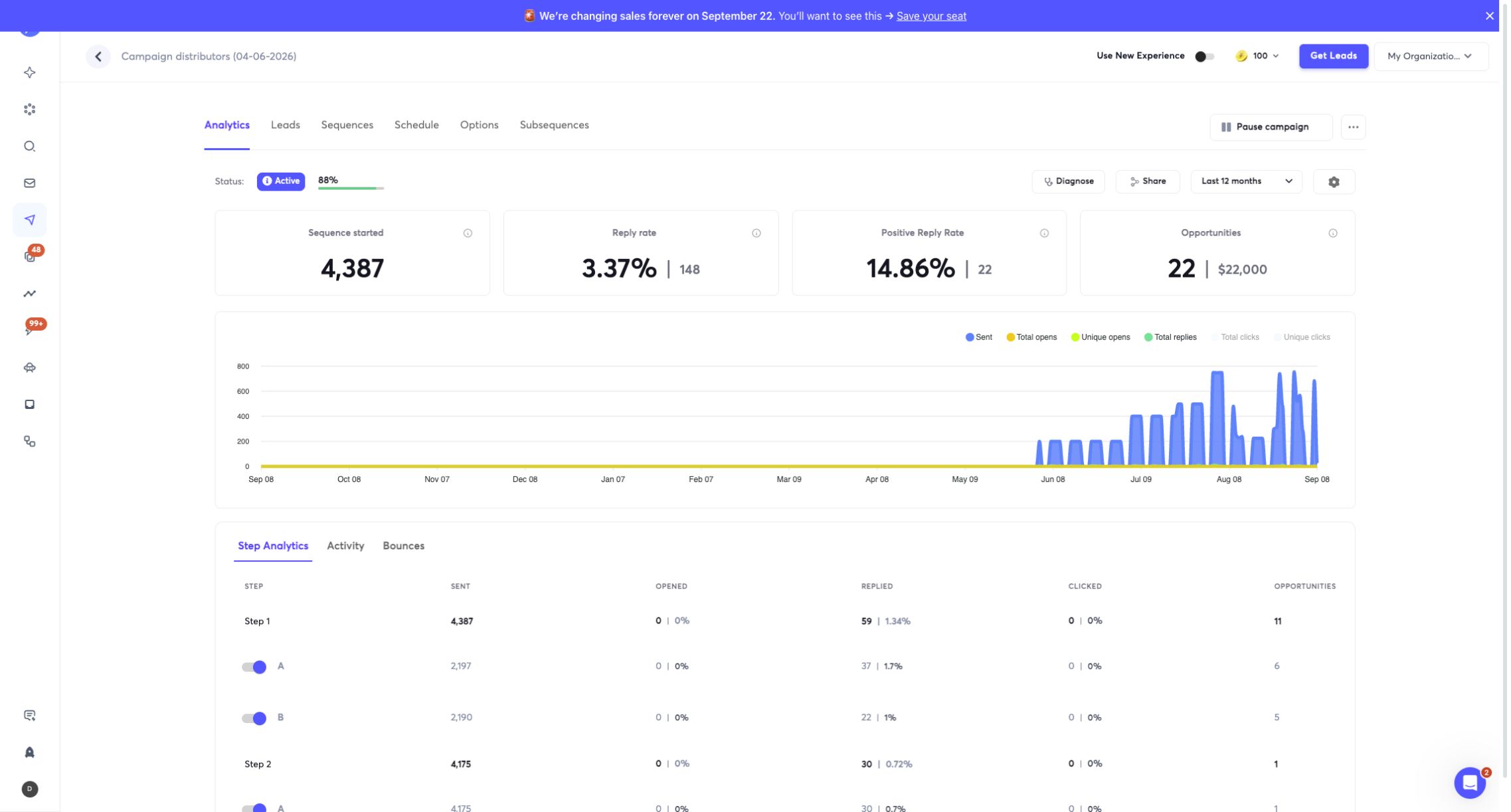Open the sidebar icon with 48 badge
This screenshot has width=1511, height=812.
click(29, 256)
